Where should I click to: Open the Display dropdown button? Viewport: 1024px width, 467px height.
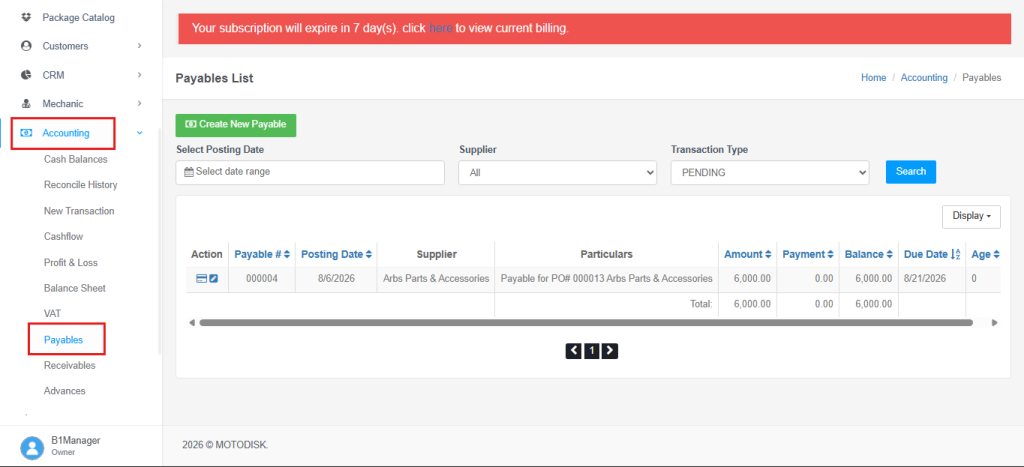pyautogui.click(x=971, y=216)
